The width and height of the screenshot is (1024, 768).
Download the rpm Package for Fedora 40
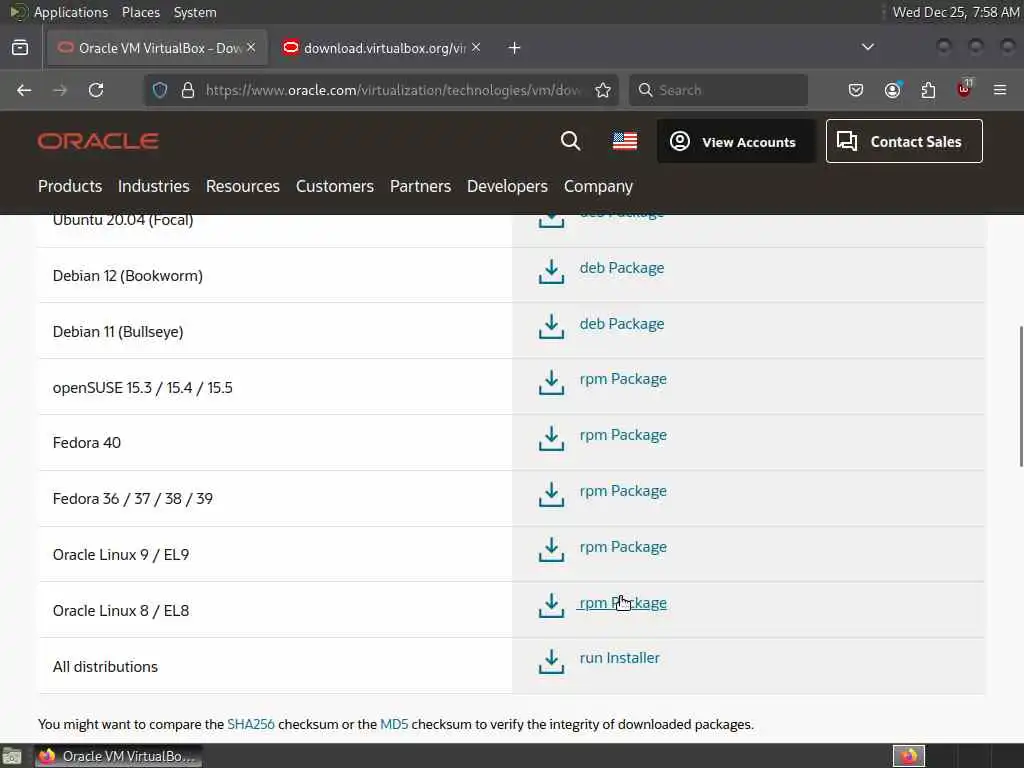[623, 435]
